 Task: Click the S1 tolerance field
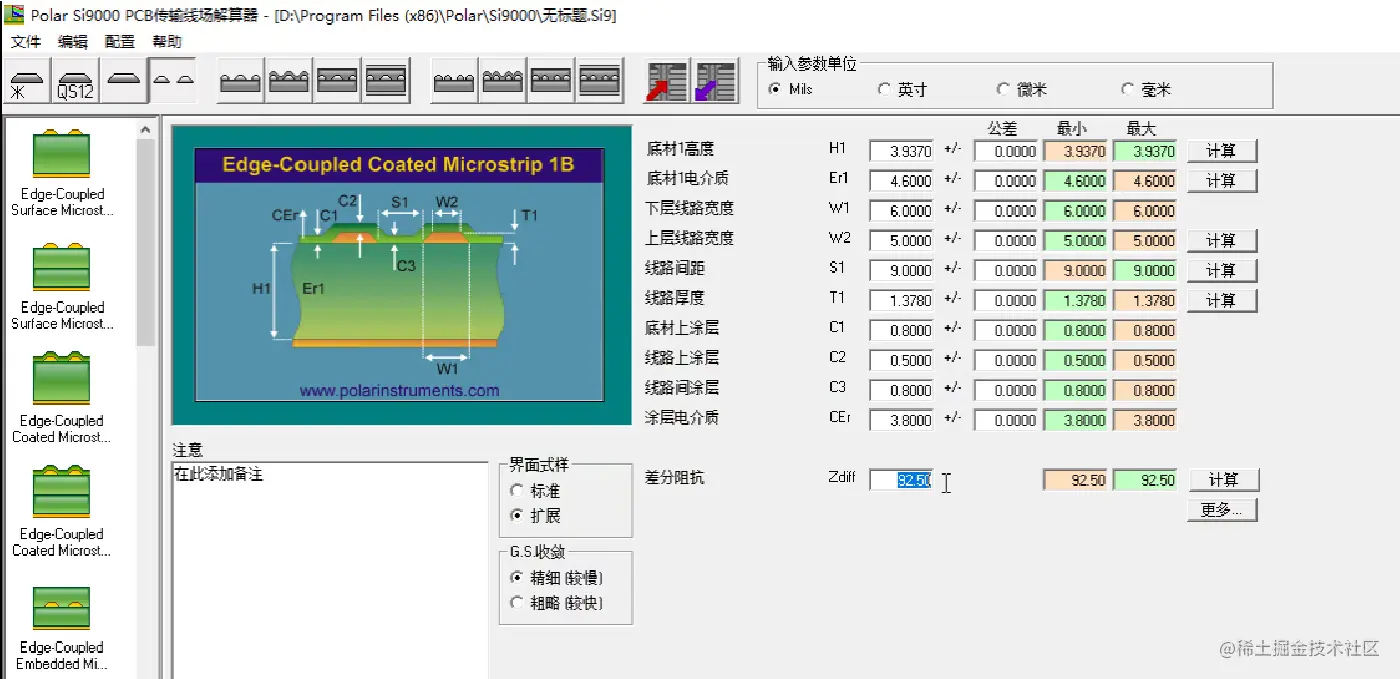1006,271
